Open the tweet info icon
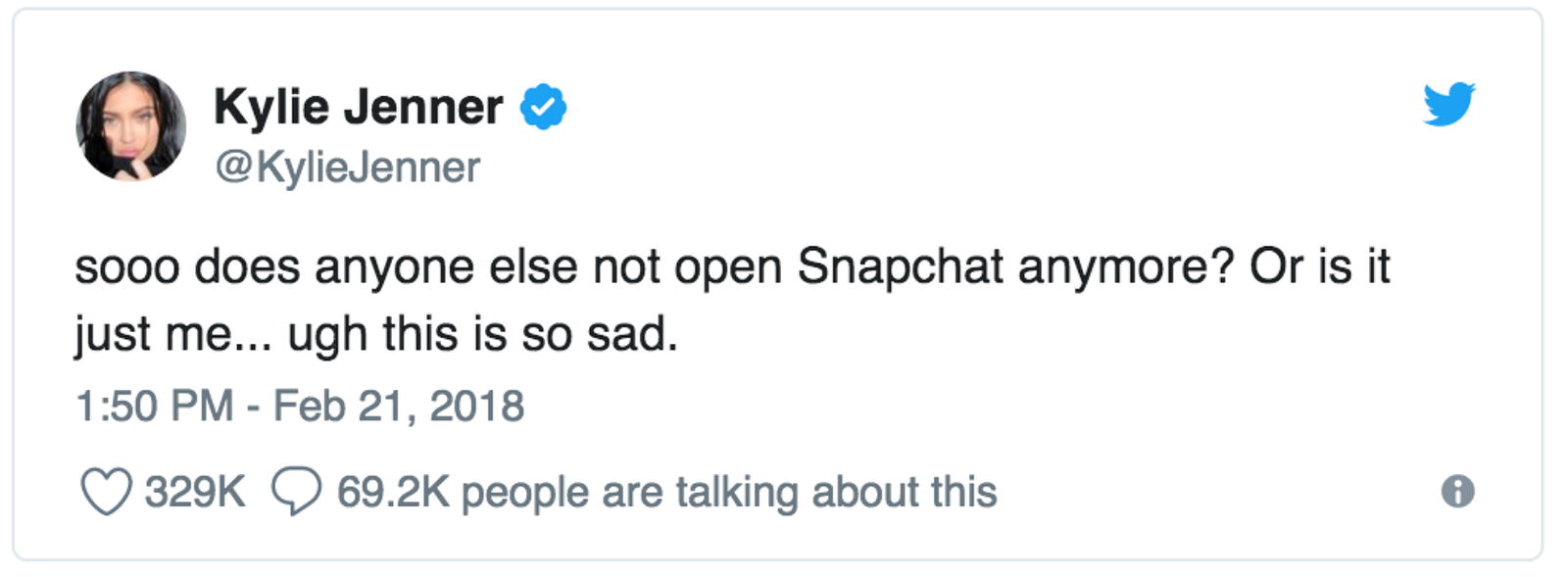Viewport: 1568px width, 577px height. pos(1457,491)
